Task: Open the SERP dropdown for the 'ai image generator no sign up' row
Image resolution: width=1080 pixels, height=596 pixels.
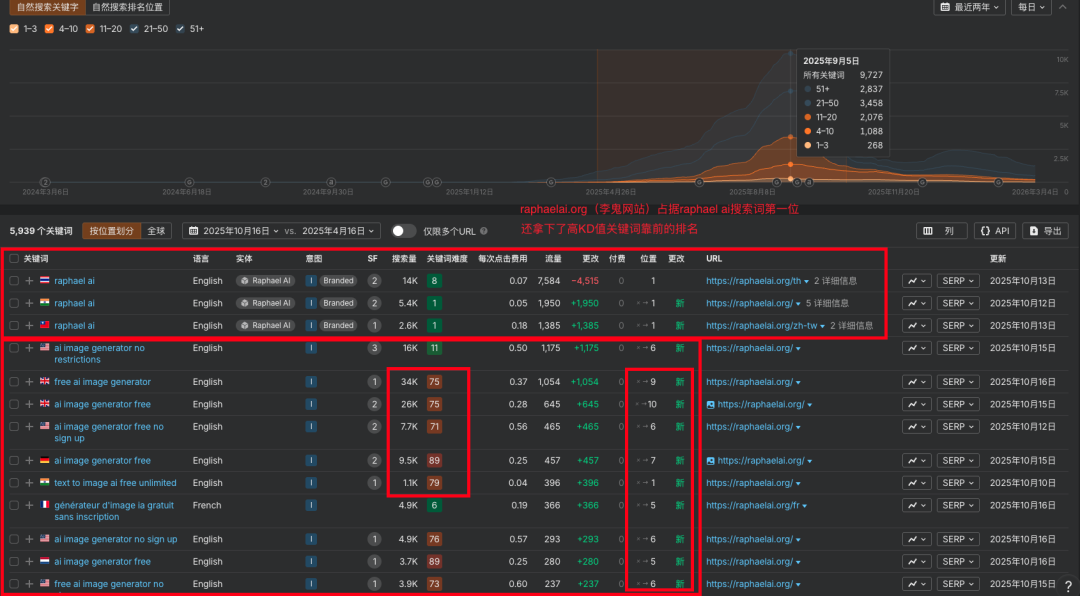Action: (958, 539)
